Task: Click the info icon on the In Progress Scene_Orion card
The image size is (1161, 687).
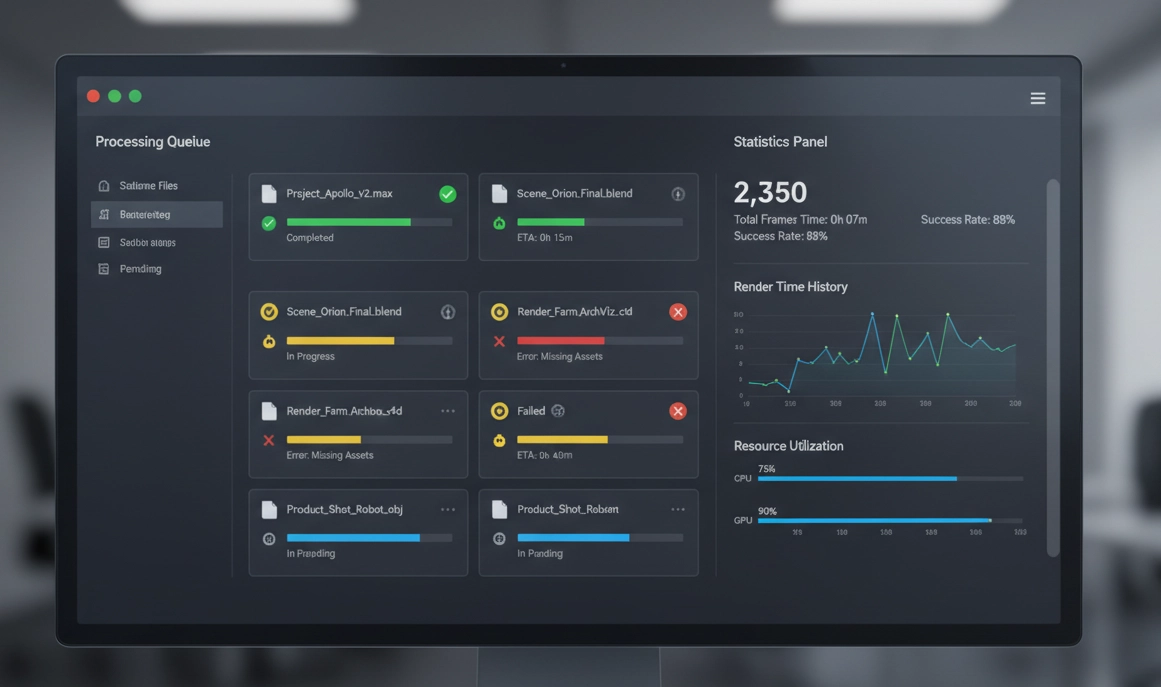Action: (448, 312)
